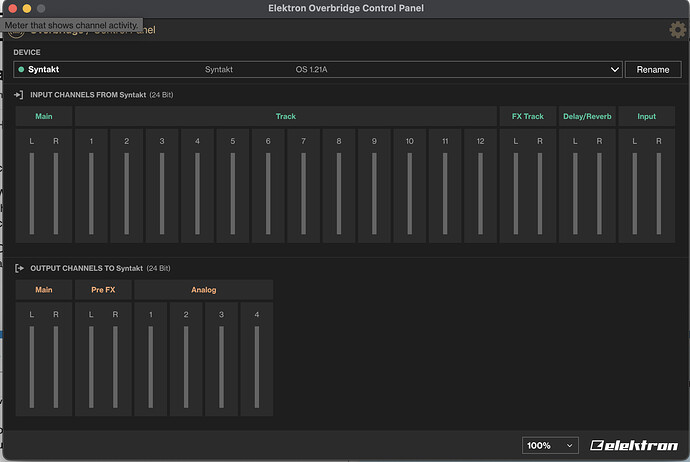Click Track 9 channel meter

click(374, 194)
